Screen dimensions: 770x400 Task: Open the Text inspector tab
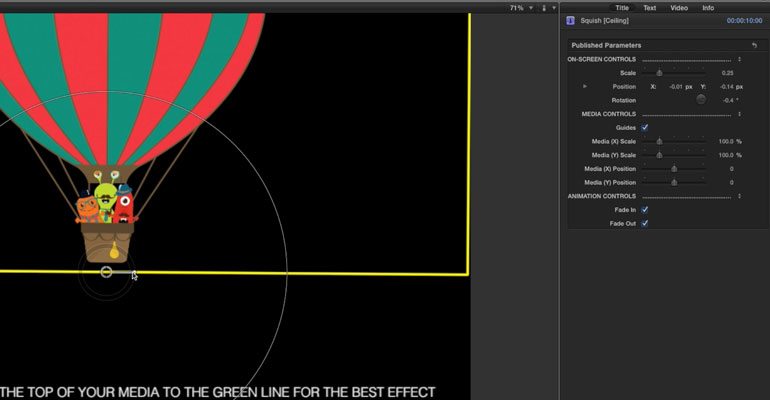tap(650, 8)
